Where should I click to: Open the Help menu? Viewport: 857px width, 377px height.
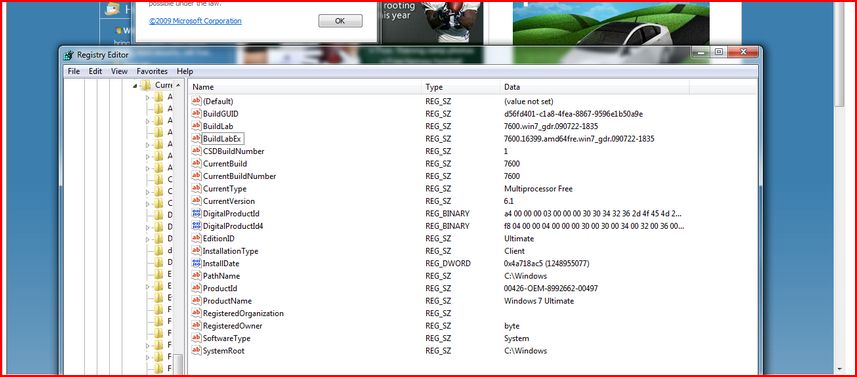coord(185,72)
